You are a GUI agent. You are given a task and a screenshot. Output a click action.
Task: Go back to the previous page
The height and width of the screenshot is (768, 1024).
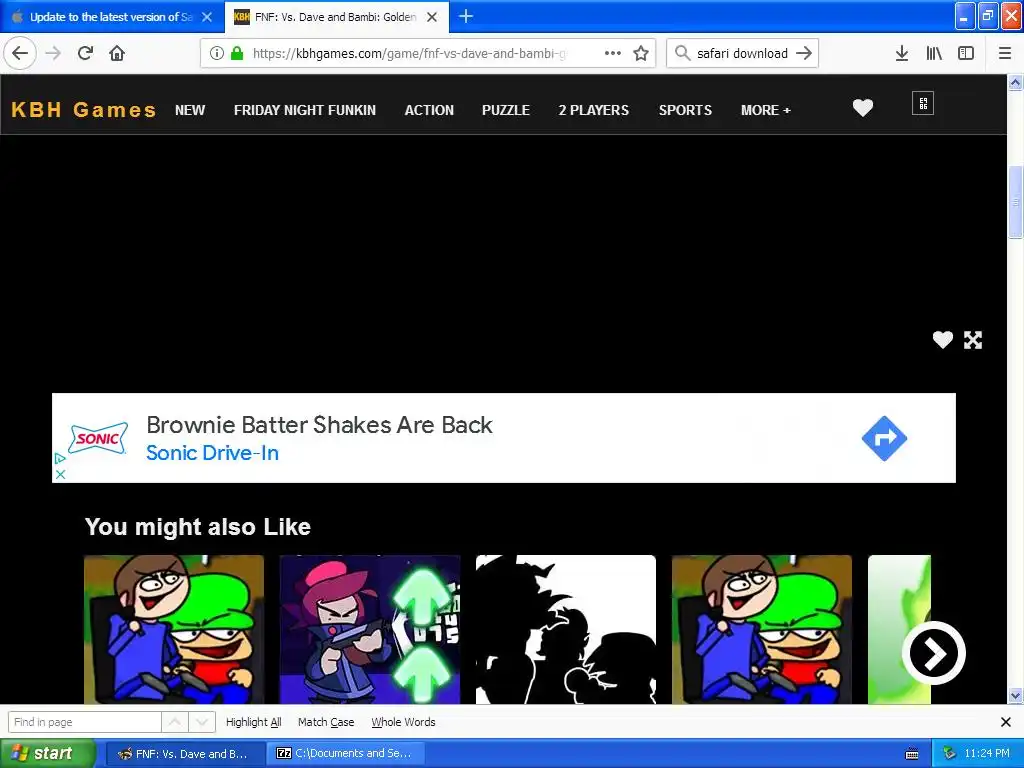click(x=20, y=53)
